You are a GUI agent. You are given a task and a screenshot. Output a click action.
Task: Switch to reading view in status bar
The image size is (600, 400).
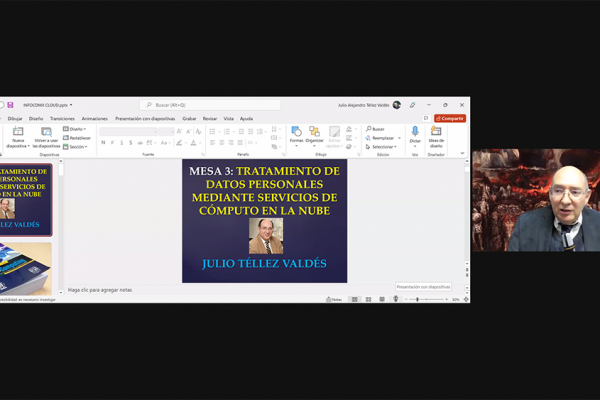click(x=382, y=299)
